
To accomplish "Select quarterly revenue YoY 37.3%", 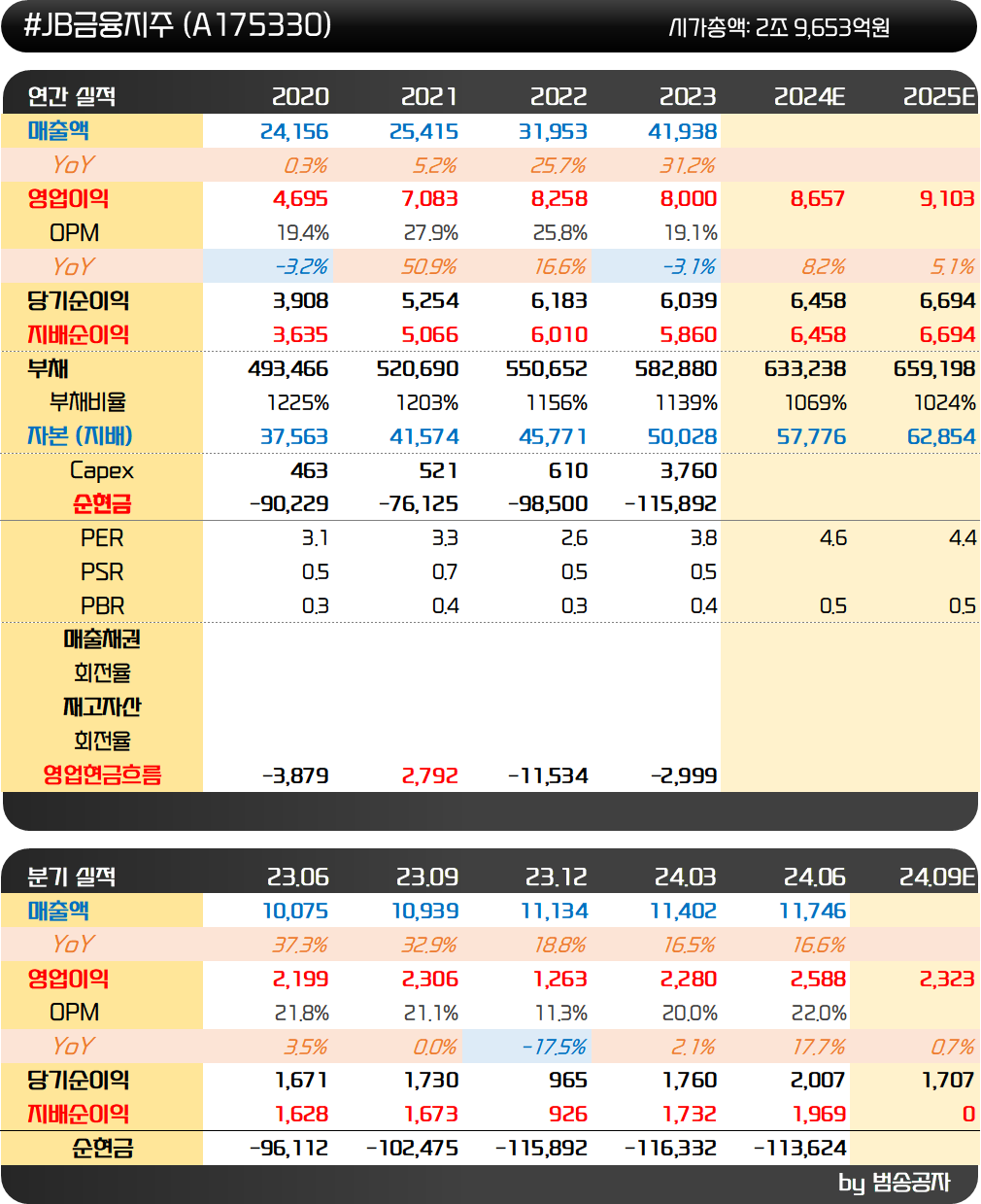I will pos(300,945).
